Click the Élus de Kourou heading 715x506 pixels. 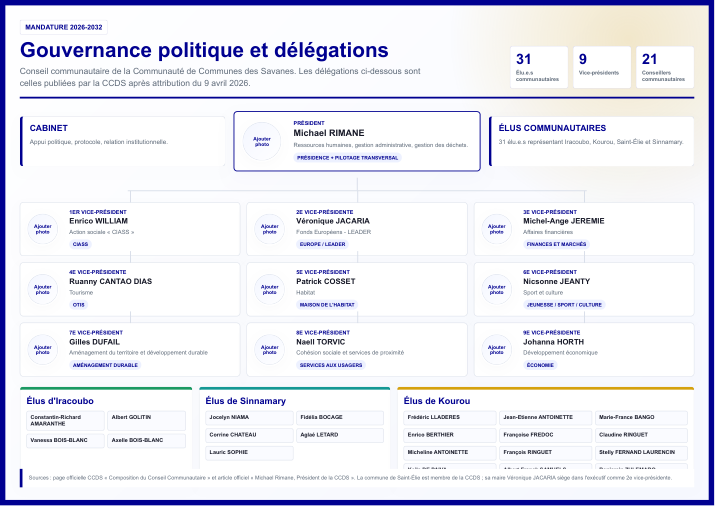click(436, 401)
